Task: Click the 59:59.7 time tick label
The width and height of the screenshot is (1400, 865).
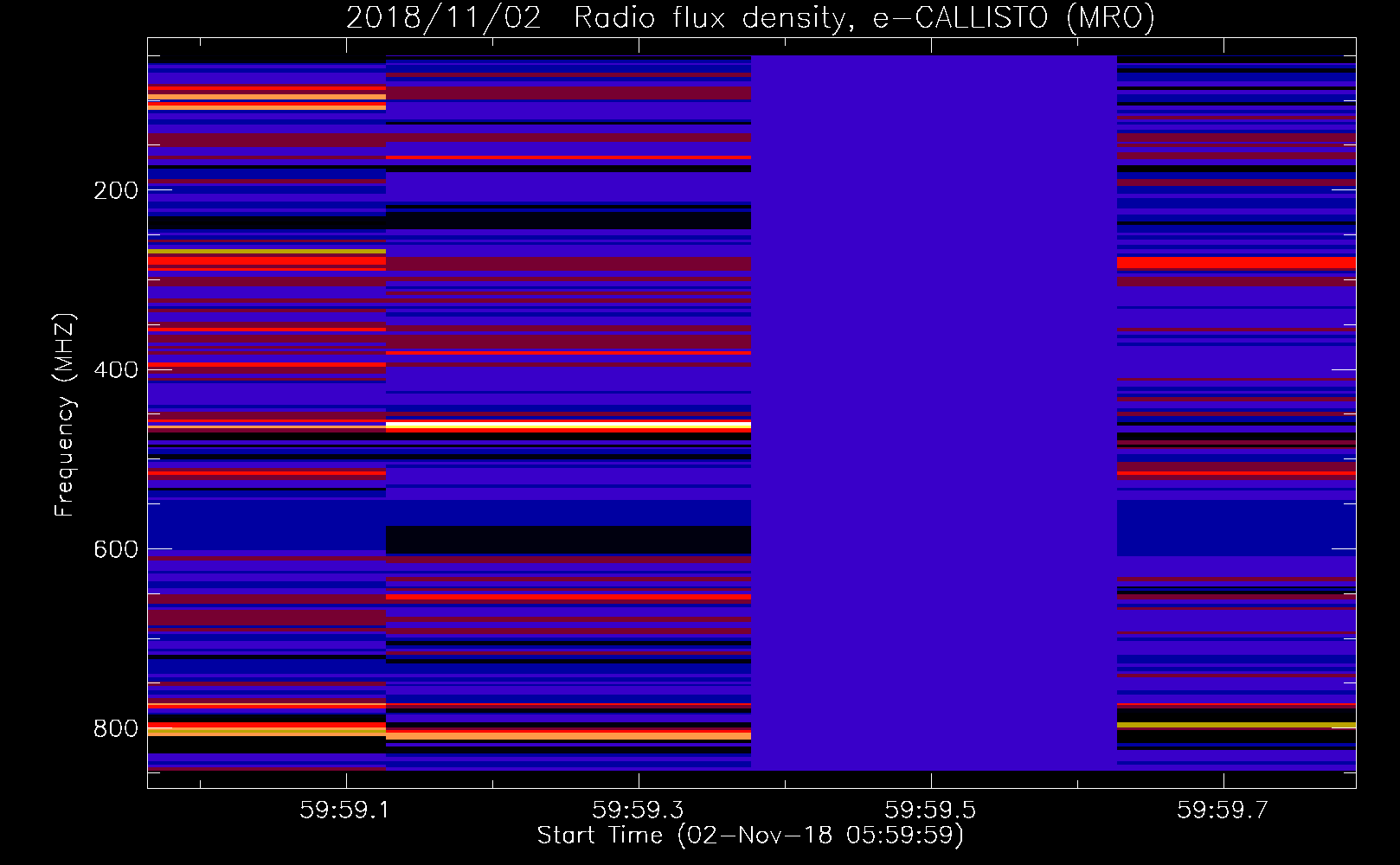Action: click(x=1223, y=810)
